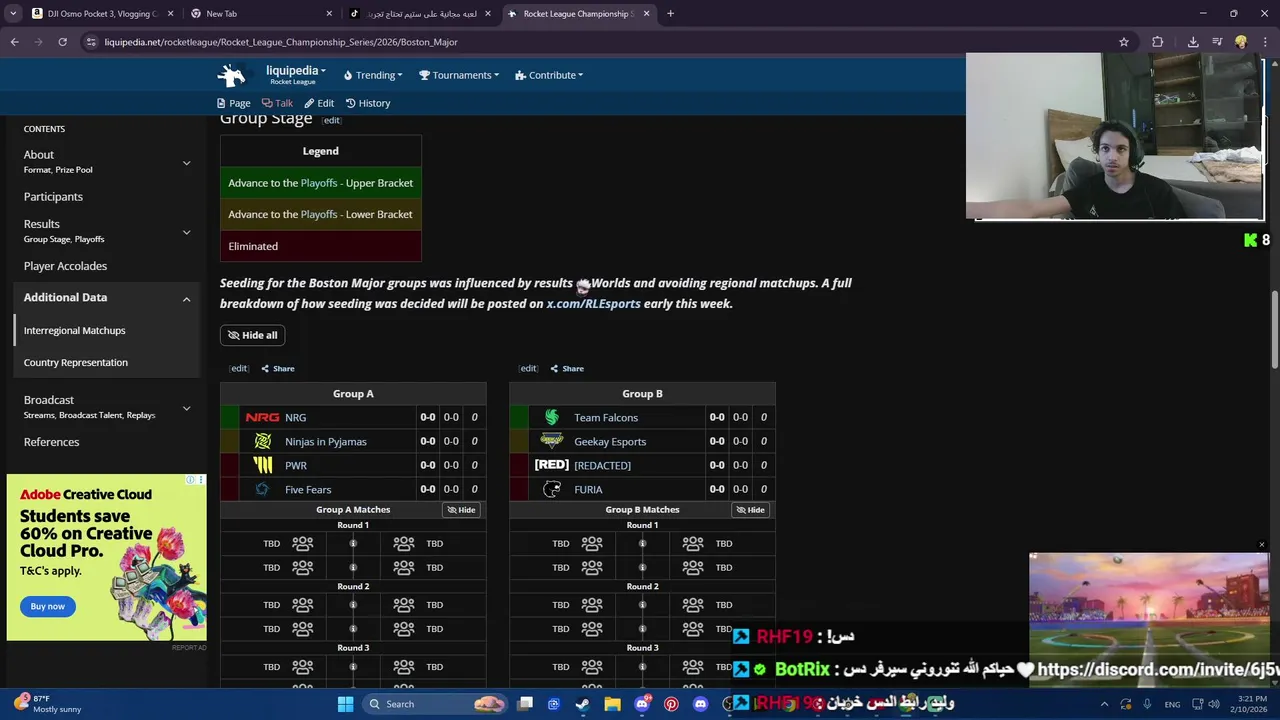Image resolution: width=1280 pixels, height=720 pixels.
Task: Click REPORT AD under the advertisement
Action: click(x=189, y=648)
